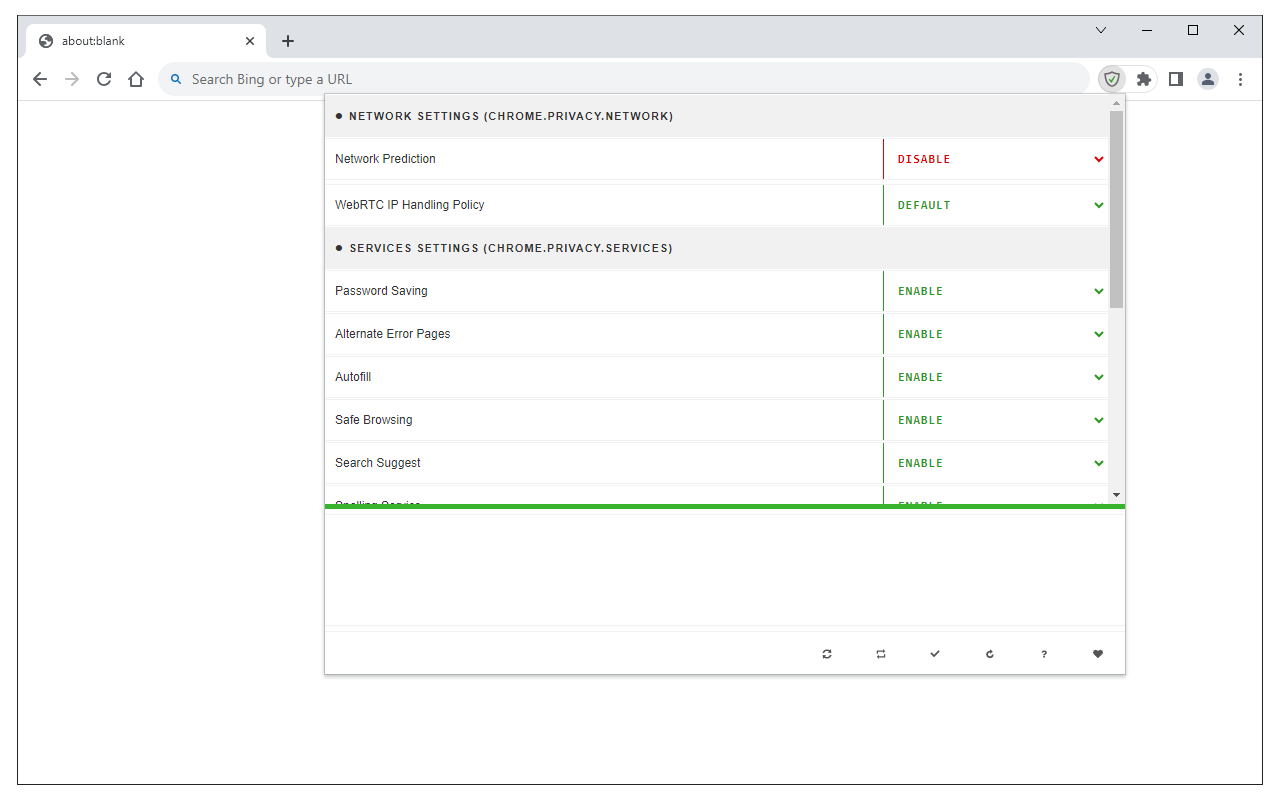Click the sync arrows icon in popup footer

[x=827, y=654]
